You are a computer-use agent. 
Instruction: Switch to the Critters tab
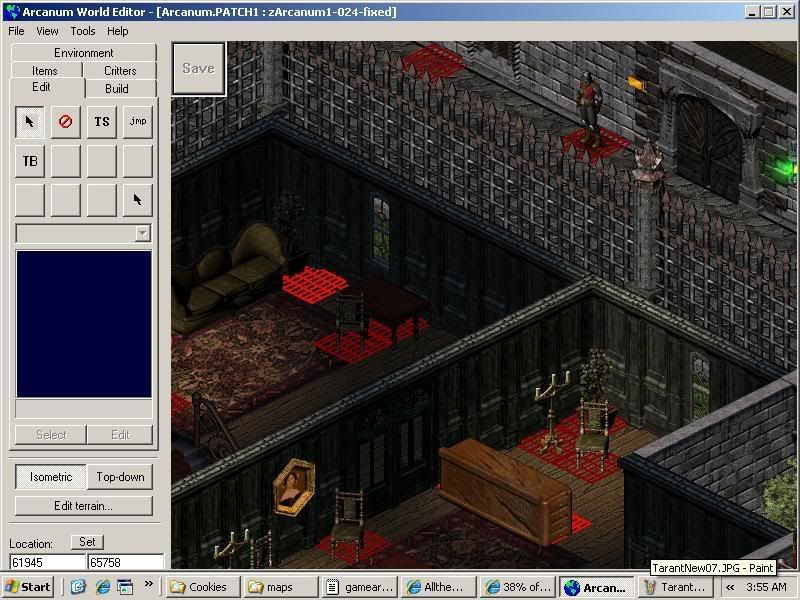point(120,70)
